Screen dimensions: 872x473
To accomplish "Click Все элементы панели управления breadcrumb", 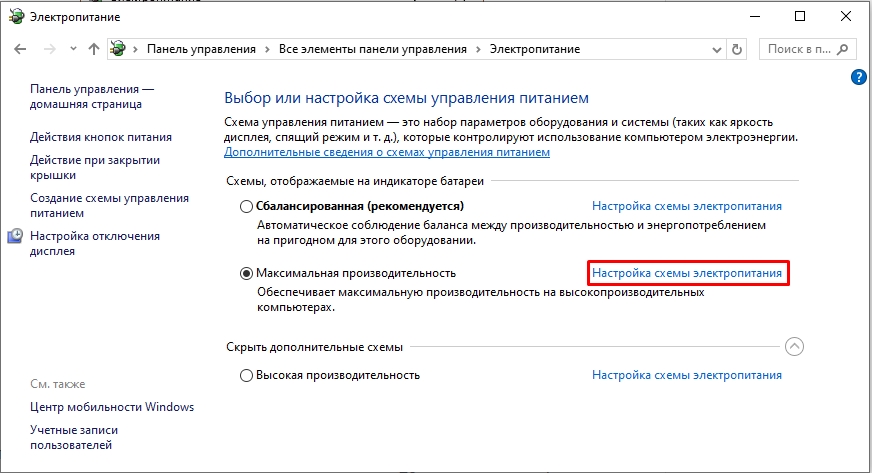I will (372, 49).
